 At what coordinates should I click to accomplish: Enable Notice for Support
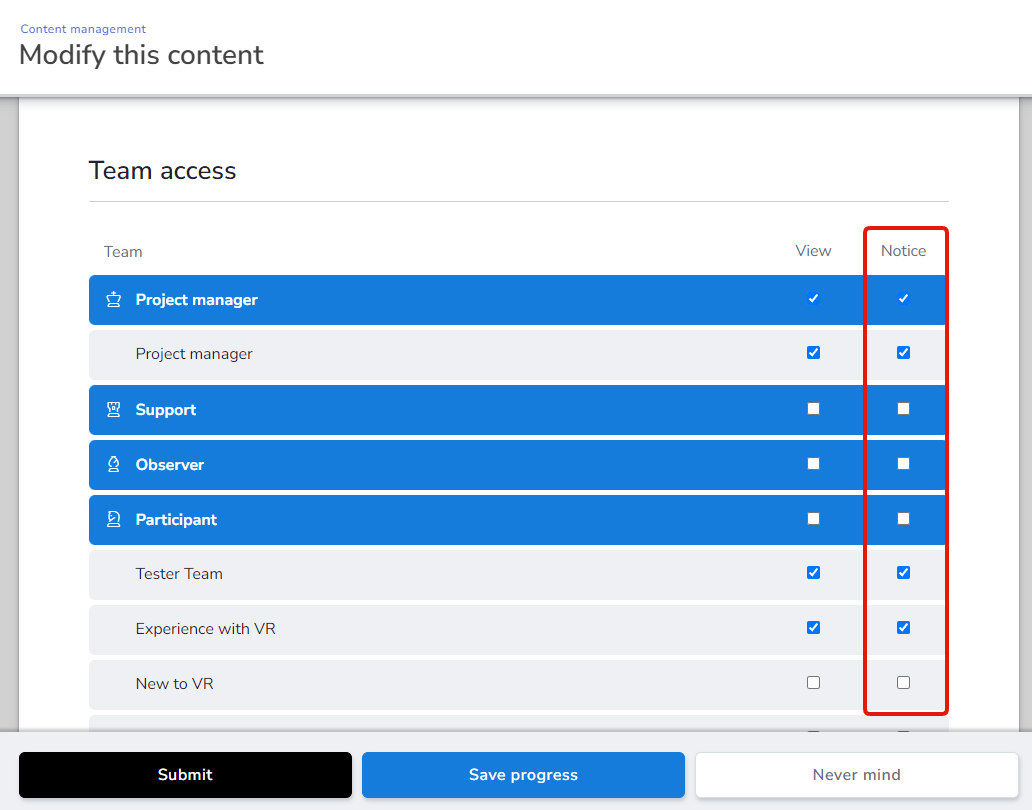pos(904,409)
